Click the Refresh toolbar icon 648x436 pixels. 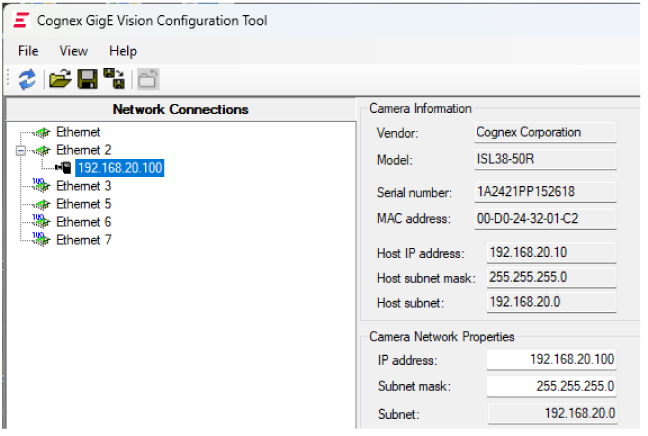pos(27,80)
